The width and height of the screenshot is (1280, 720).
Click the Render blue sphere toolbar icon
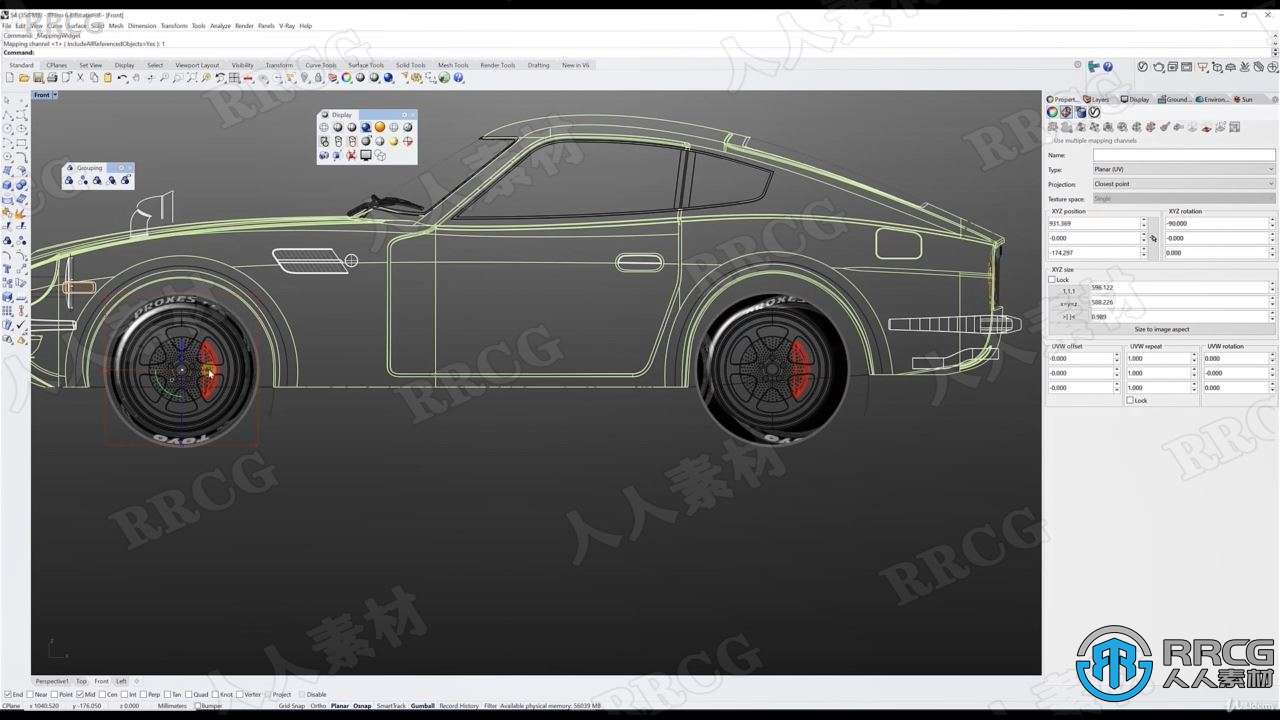point(388,77)
